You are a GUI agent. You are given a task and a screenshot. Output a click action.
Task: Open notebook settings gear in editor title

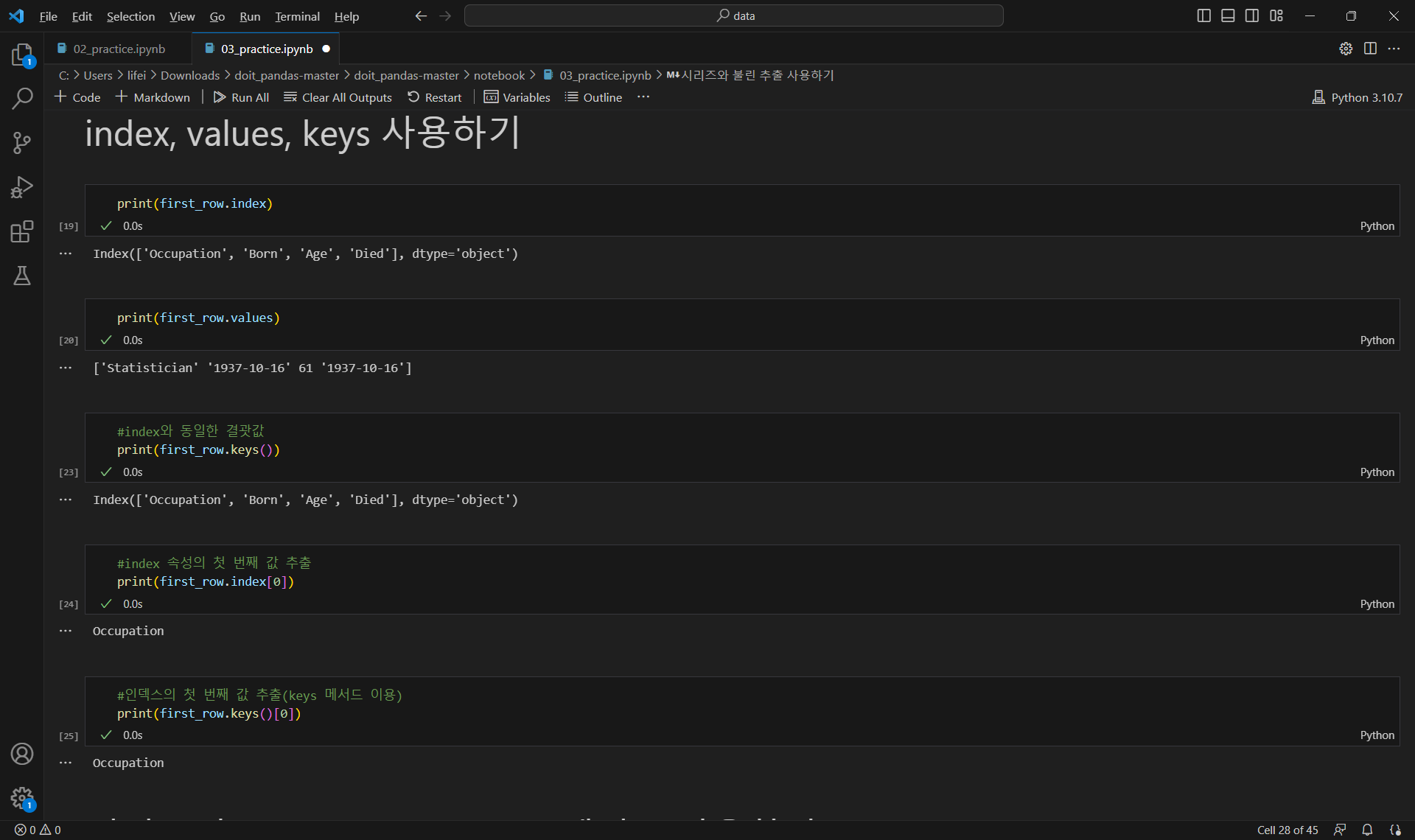coord(1346,49)
